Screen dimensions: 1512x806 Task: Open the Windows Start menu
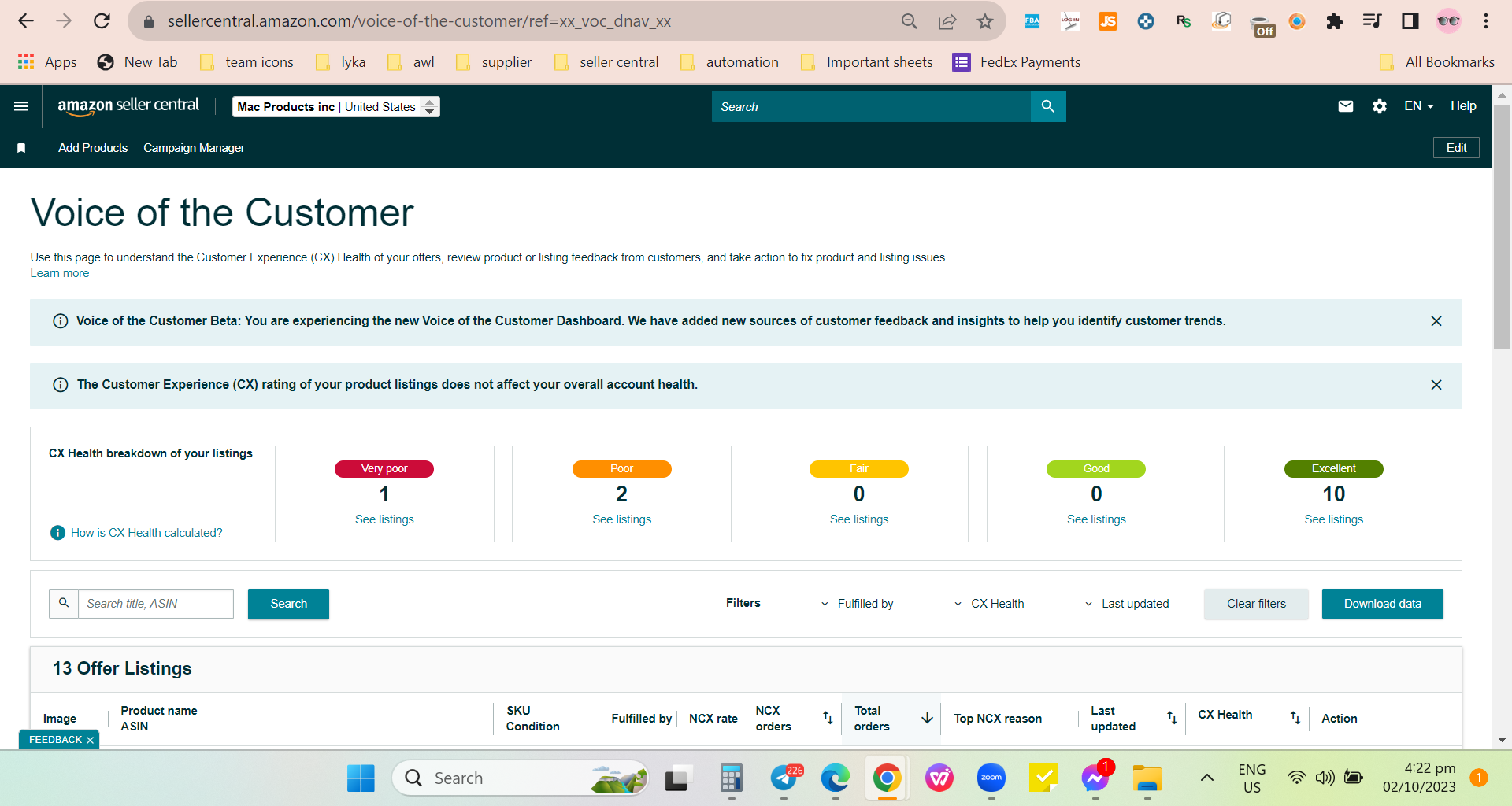point(361,778)
